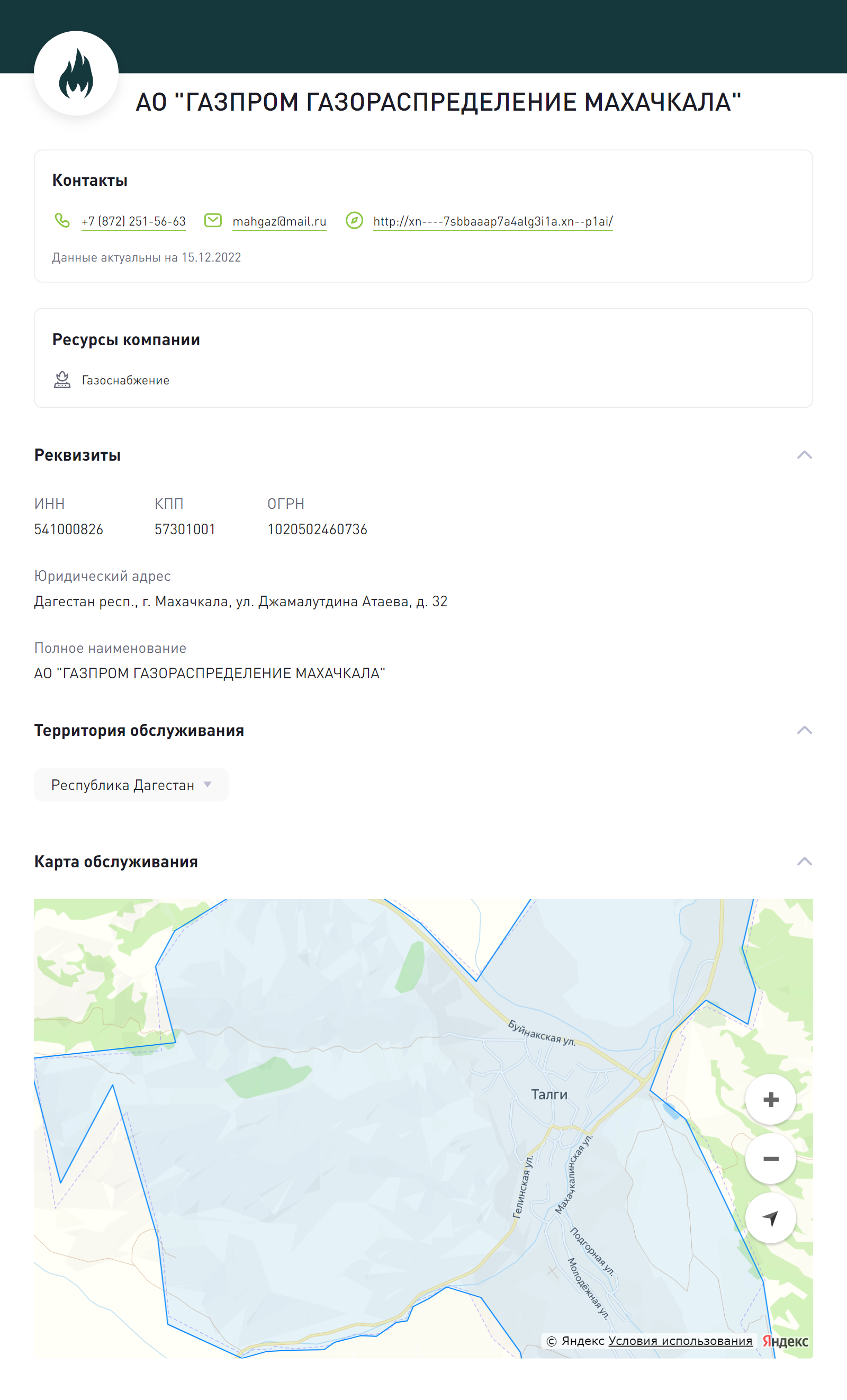Collapse the Реквизиты section chevron
The height and width of the screenshot is (1400, 847).
click(x=805, y=455)
